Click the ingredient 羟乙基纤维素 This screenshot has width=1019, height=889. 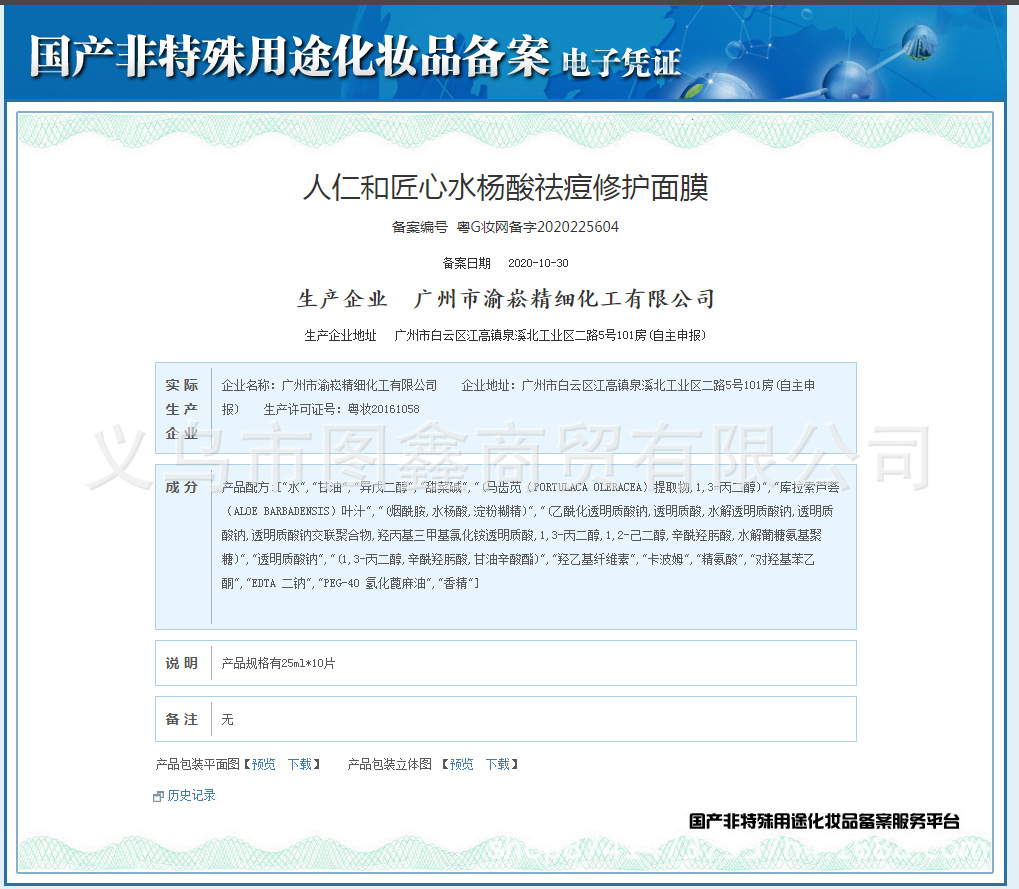593,560
